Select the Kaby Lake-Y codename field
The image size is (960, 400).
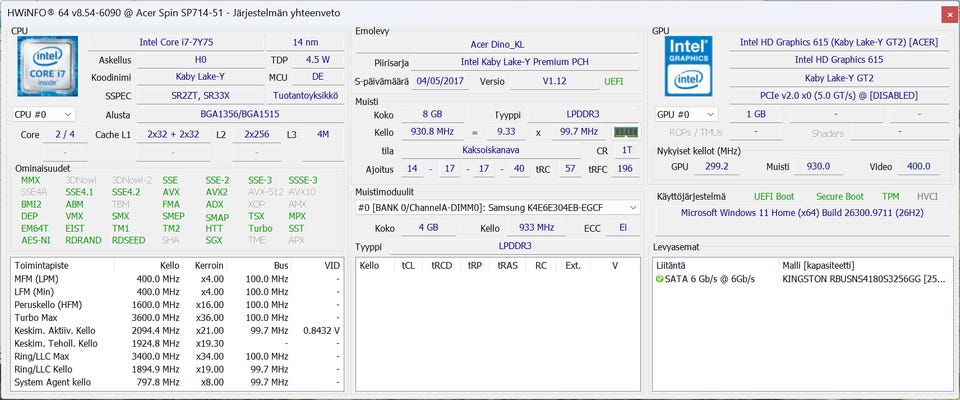pyautogui.click(x=199, y=77)
